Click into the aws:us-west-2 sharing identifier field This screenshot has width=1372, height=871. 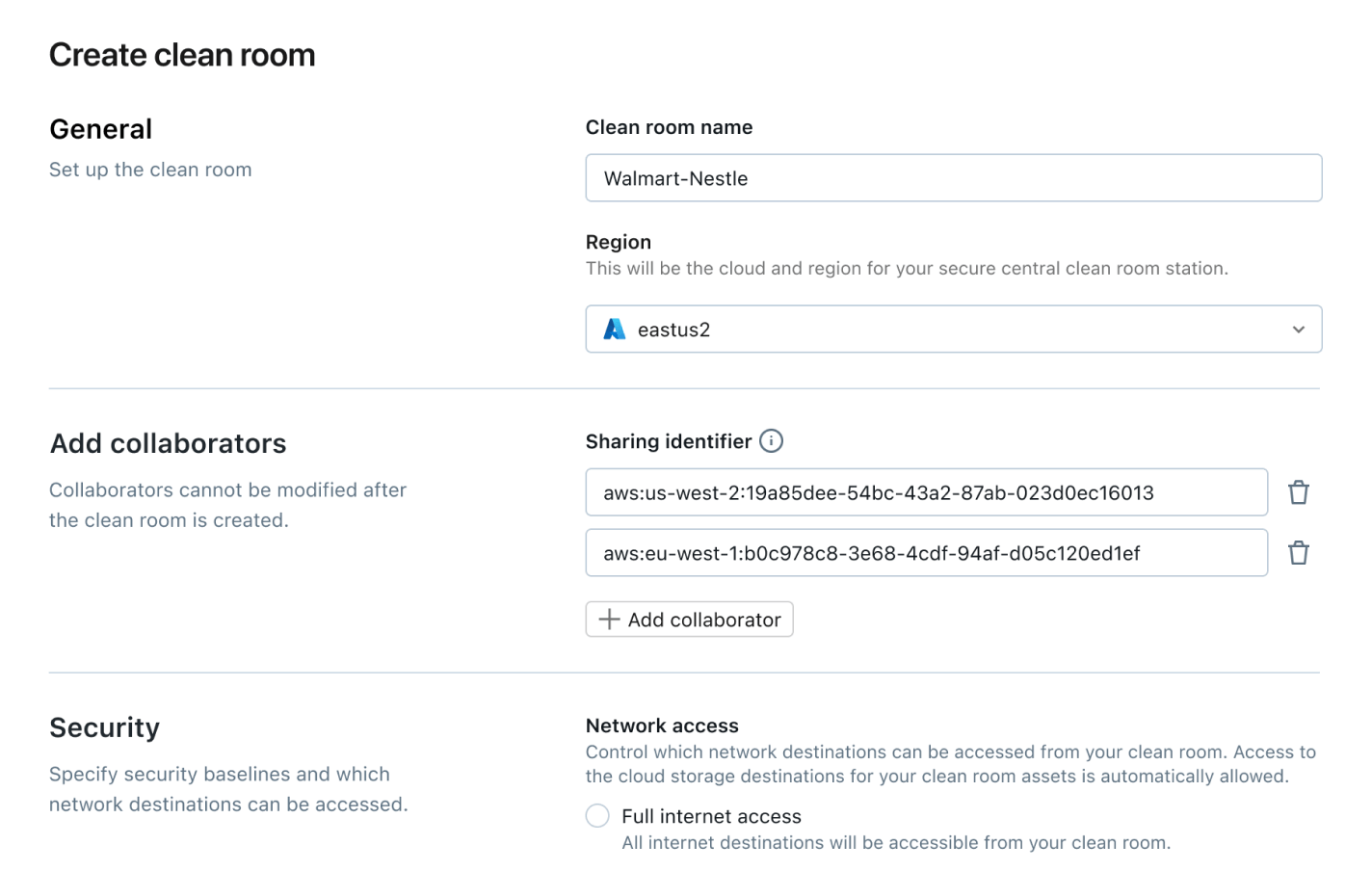[925, 492]
